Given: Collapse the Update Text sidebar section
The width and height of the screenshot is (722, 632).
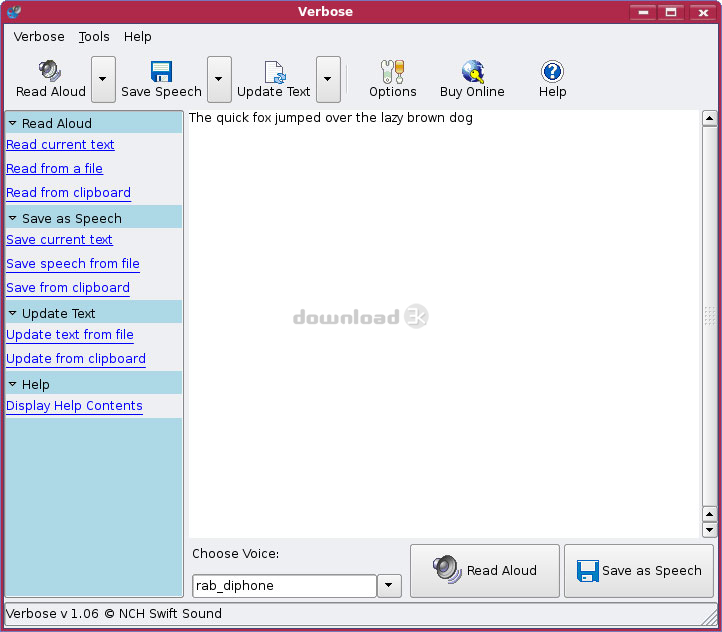Looking at the screenshot, I should (12, 313).
